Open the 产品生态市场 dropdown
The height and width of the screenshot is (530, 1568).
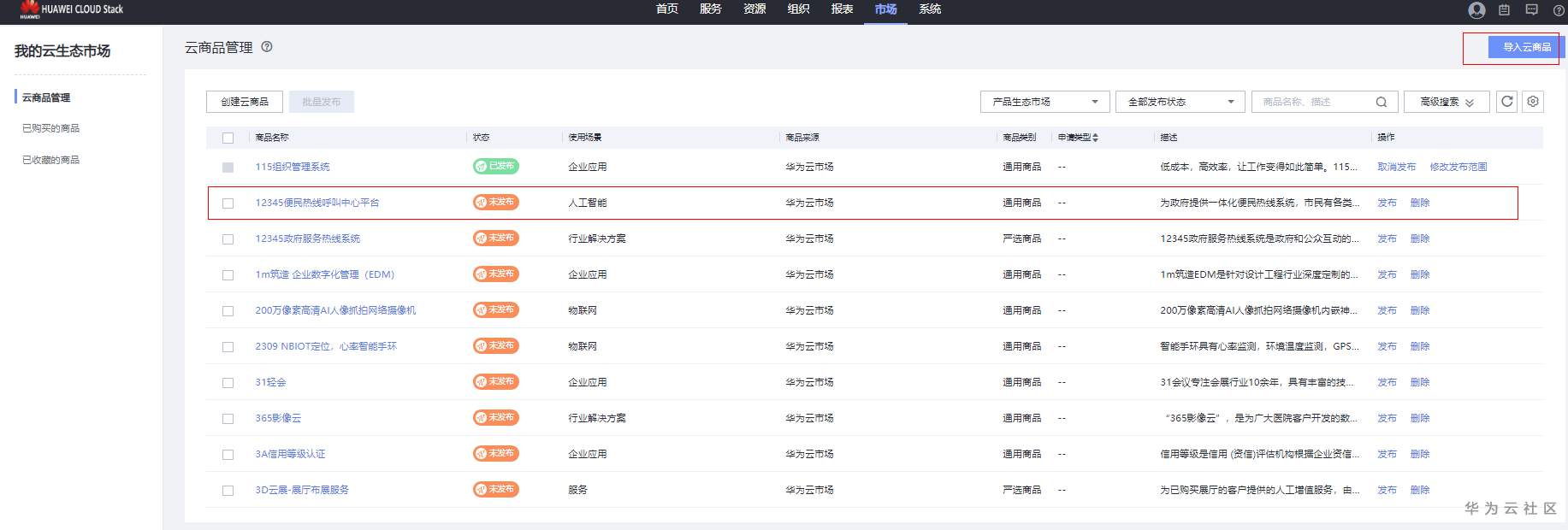click(1044, 102)
